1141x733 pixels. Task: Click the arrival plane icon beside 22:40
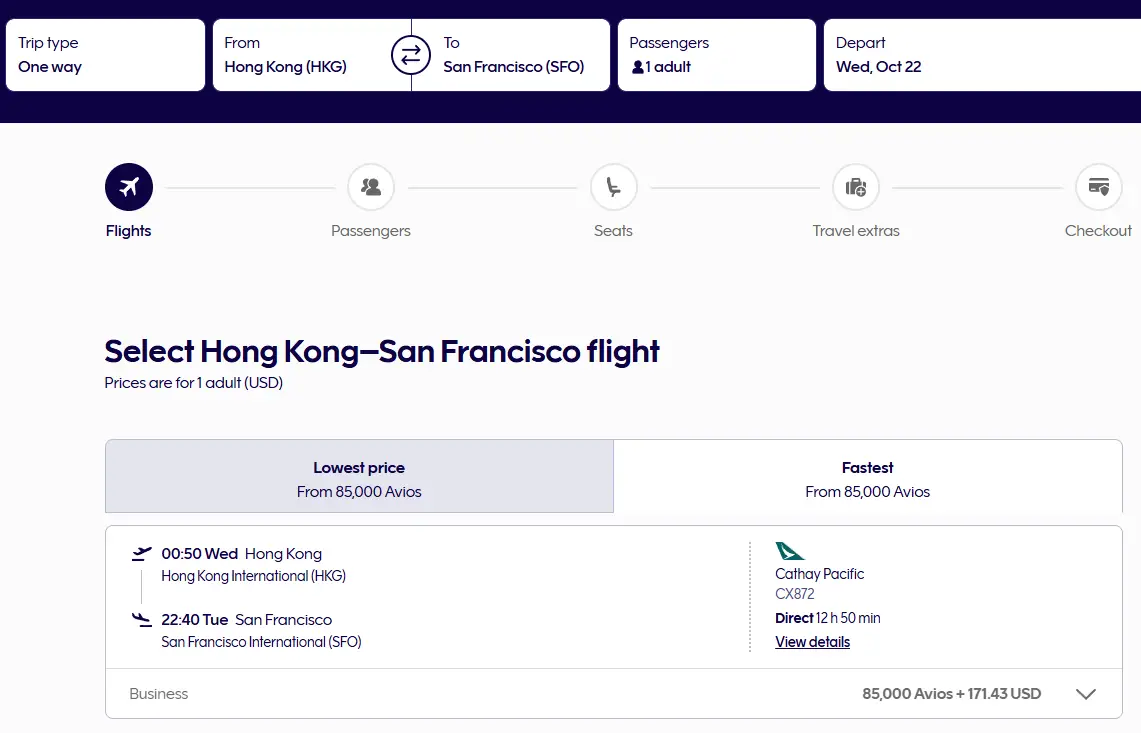[x=142, y=620]
